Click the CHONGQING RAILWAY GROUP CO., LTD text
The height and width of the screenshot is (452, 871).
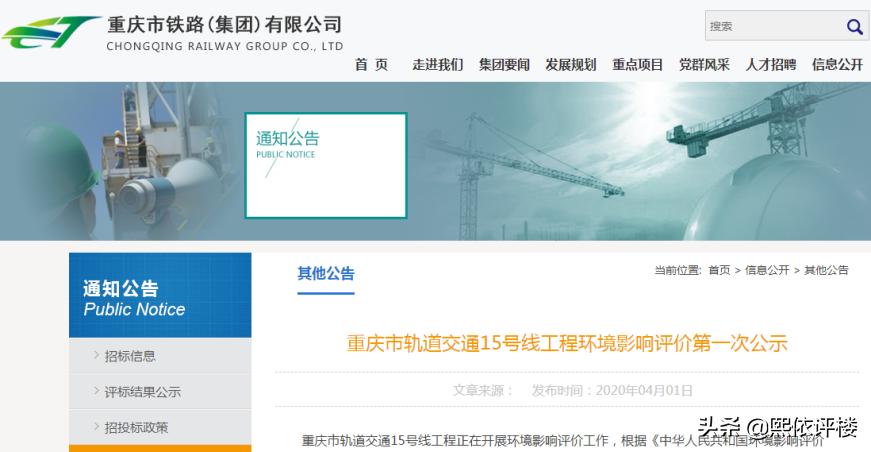click(224, 47)
